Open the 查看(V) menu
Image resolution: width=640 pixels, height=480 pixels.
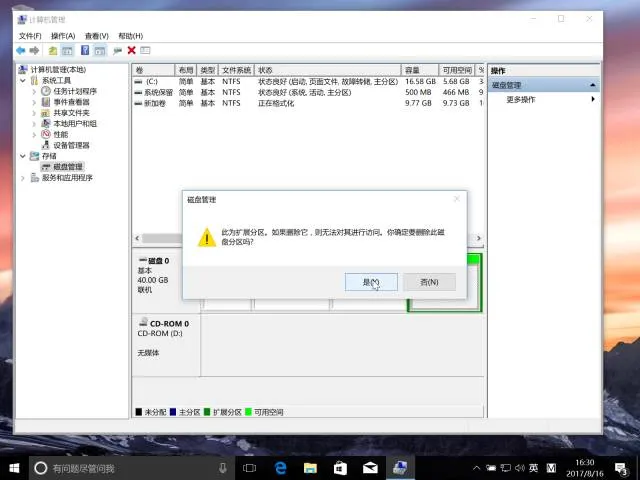96,36
